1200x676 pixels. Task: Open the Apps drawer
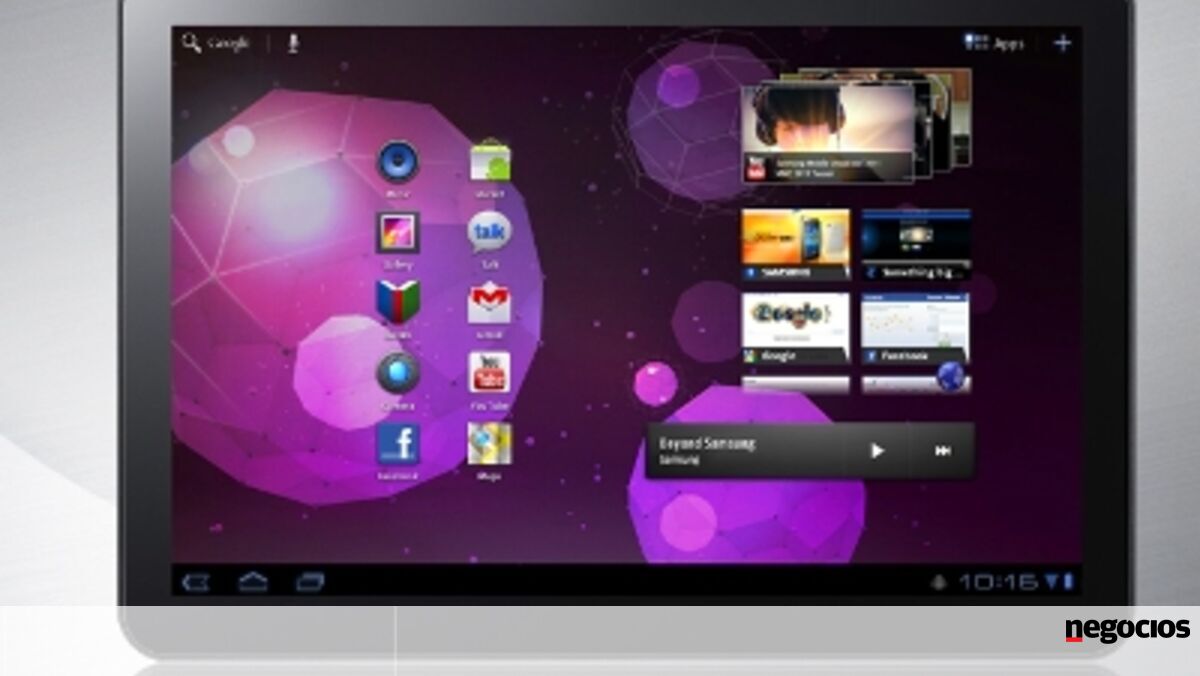point(993,43)
